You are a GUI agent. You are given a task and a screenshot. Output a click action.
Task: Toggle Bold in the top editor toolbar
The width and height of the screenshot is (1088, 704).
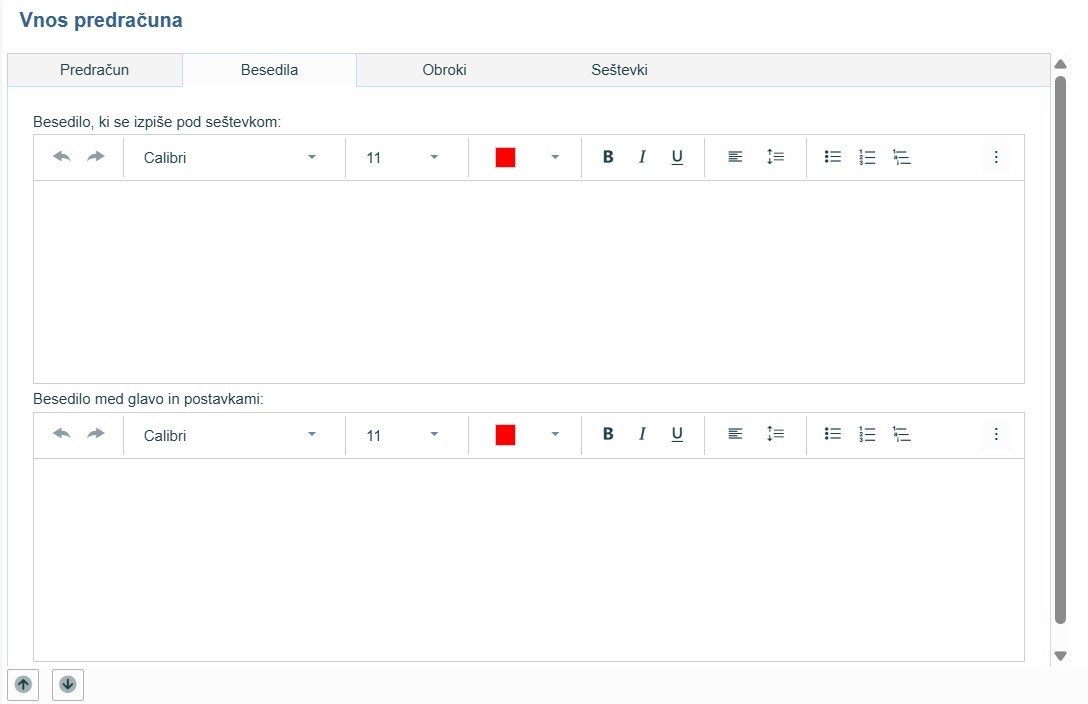click(608, 157)
